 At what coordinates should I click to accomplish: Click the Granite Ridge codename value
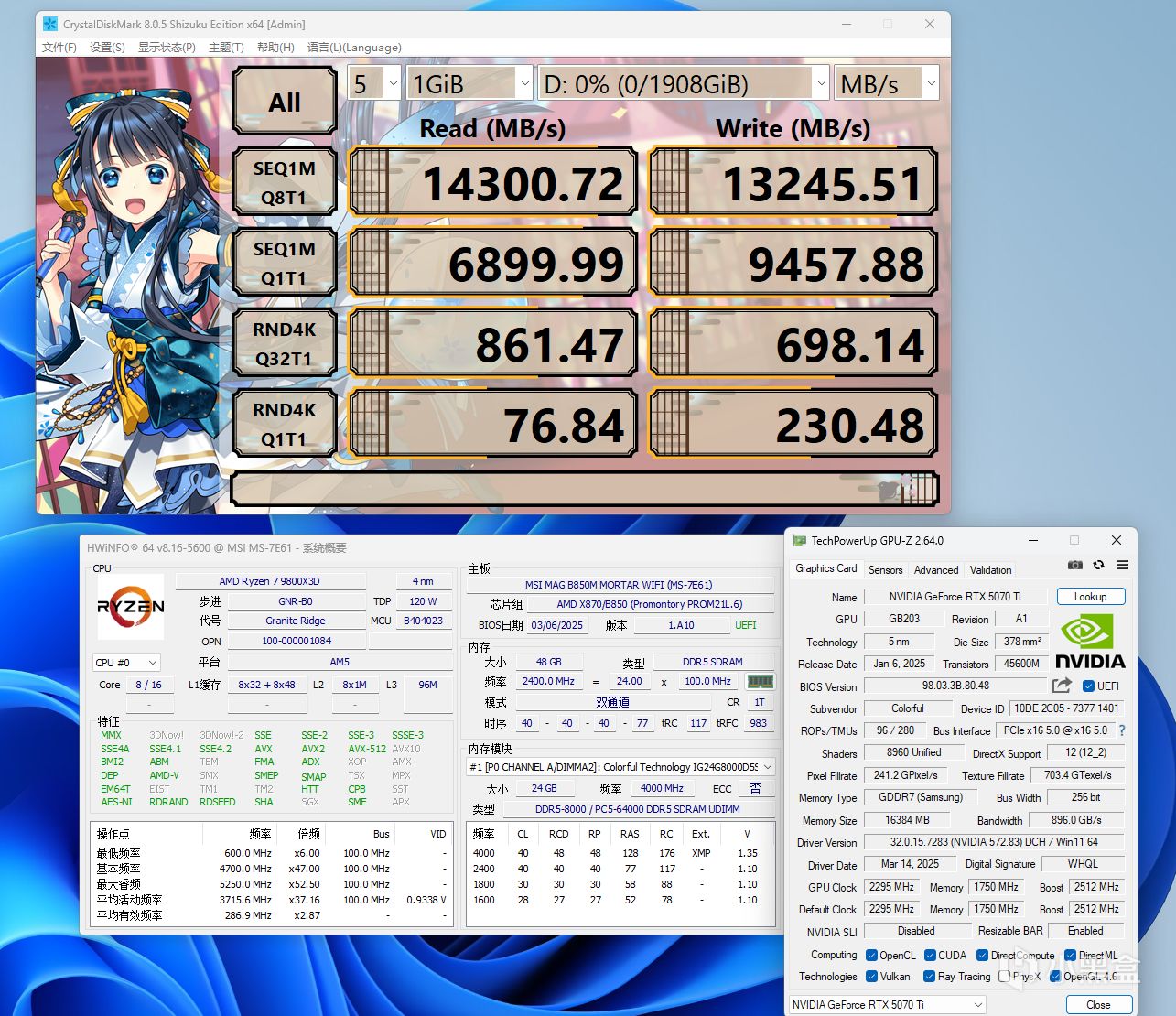tap(296, 621)
